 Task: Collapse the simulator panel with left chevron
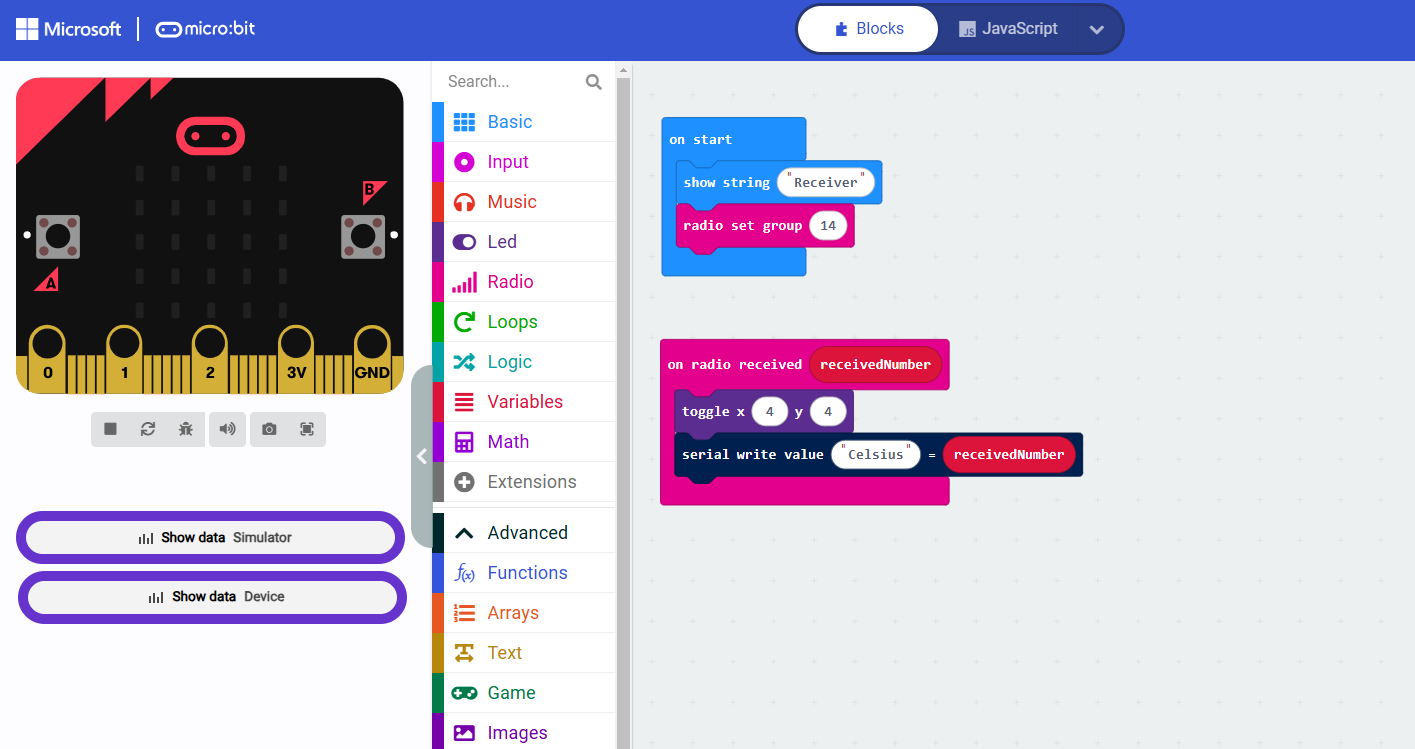click(421, 456)
